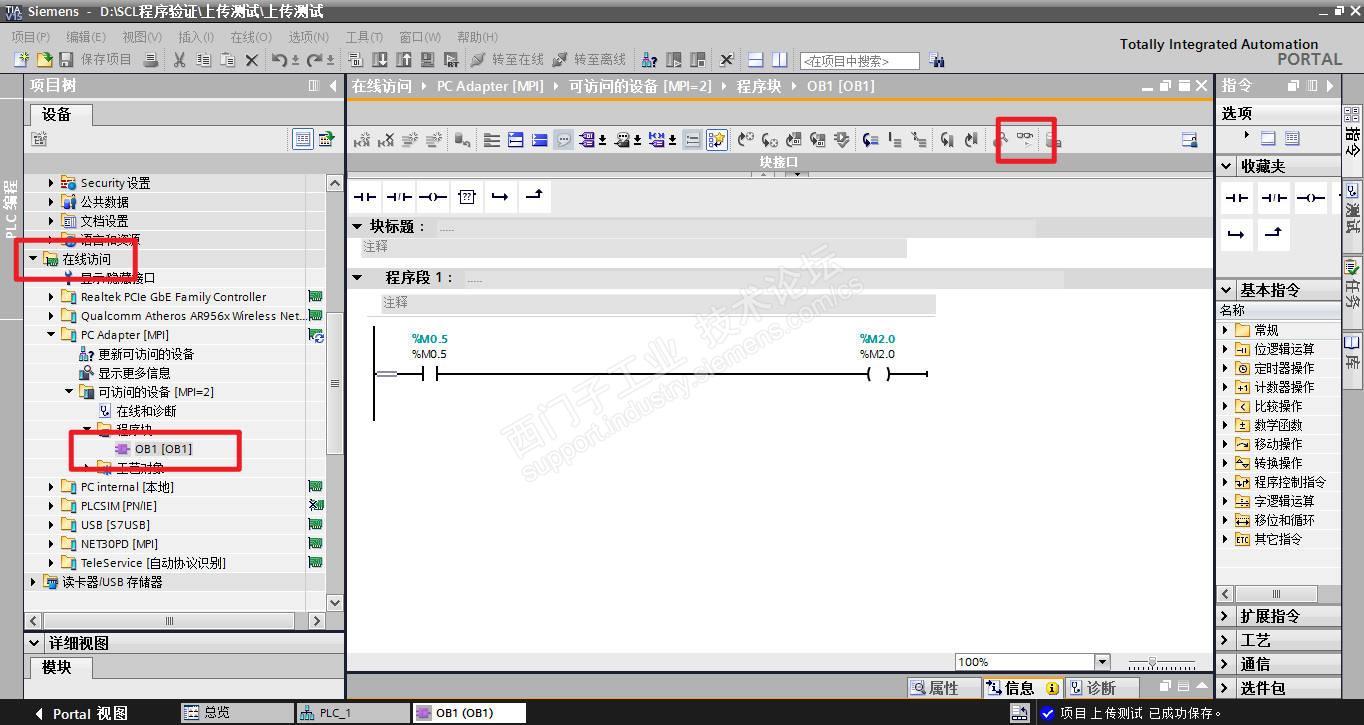Viewport: 1364px width, 725px height.
Task: Download to device from the toolbar
Action: tap(380, 60)
